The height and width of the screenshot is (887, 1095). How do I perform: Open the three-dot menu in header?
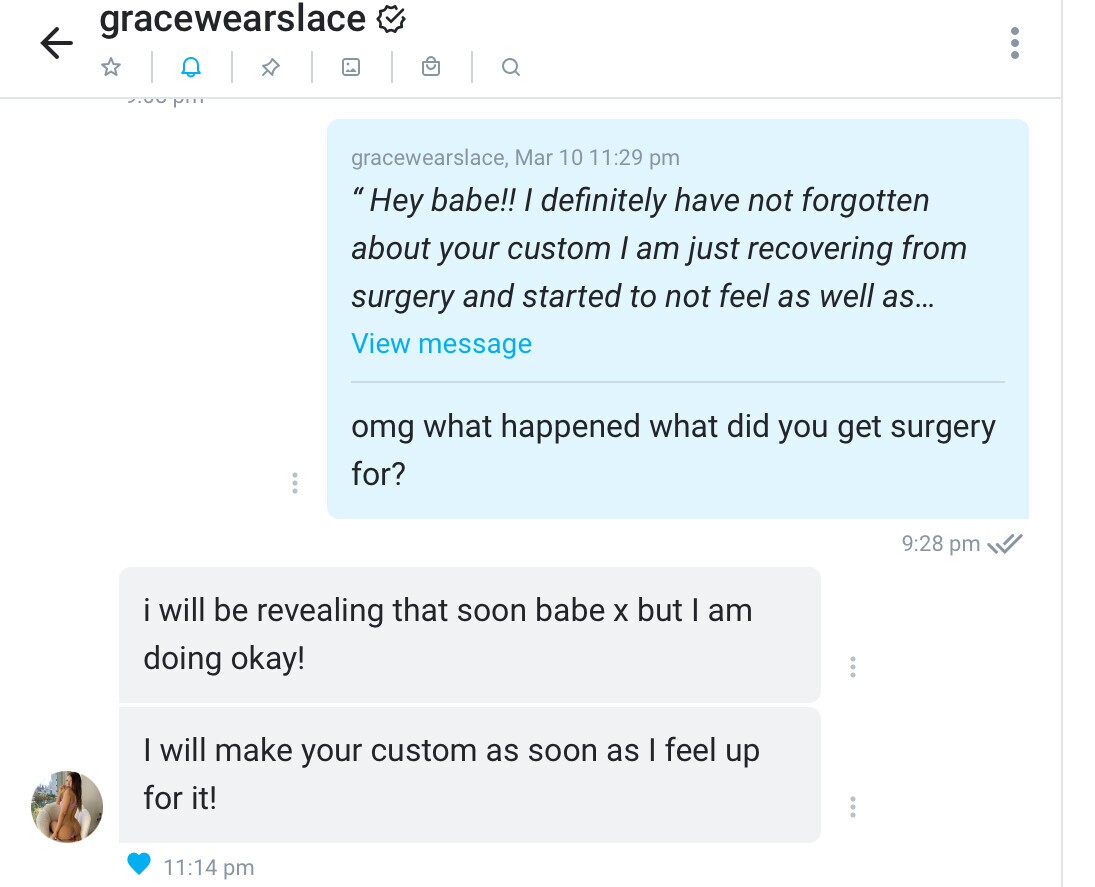pos(1015,43)
